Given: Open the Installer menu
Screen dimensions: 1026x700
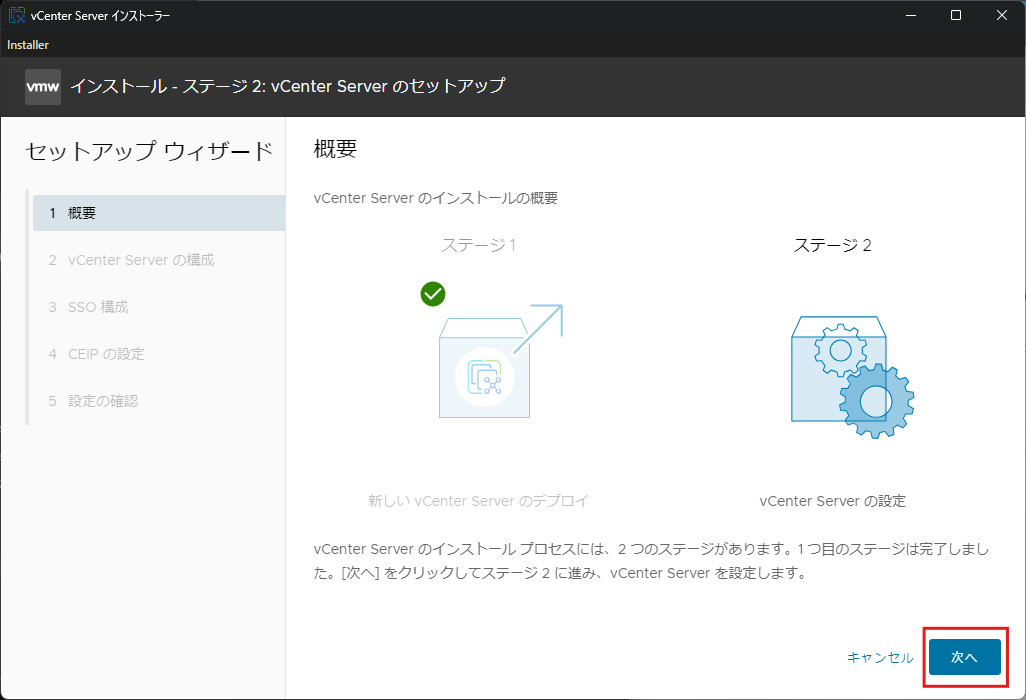Looking at the screenshot, I should pos(27,44).
